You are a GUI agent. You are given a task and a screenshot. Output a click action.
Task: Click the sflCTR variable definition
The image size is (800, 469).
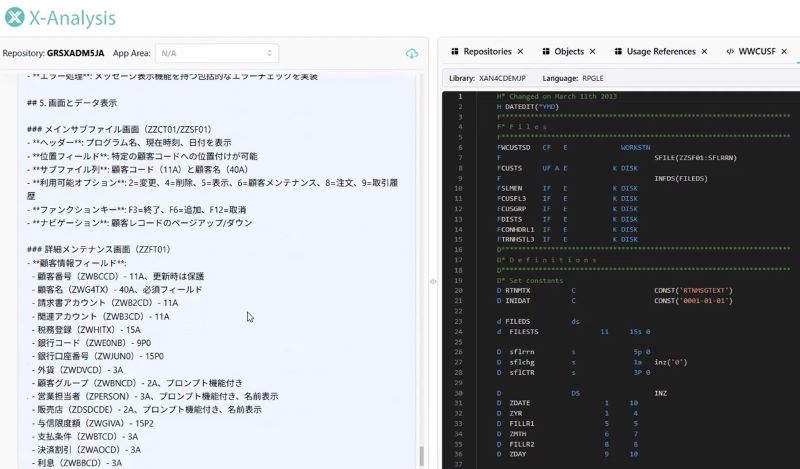tap(573, 373)
